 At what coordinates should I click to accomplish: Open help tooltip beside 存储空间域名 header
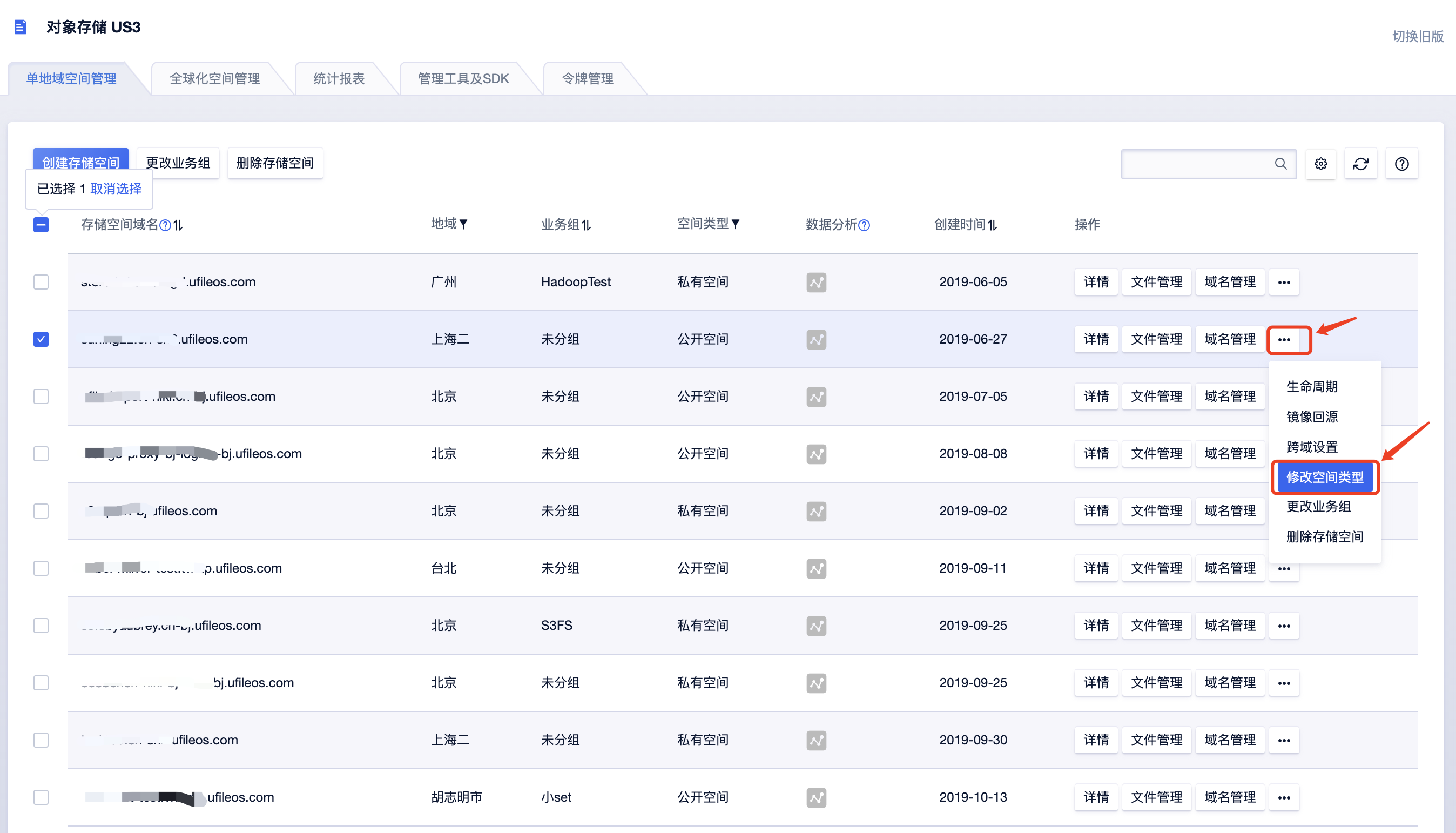pos(165,225)
